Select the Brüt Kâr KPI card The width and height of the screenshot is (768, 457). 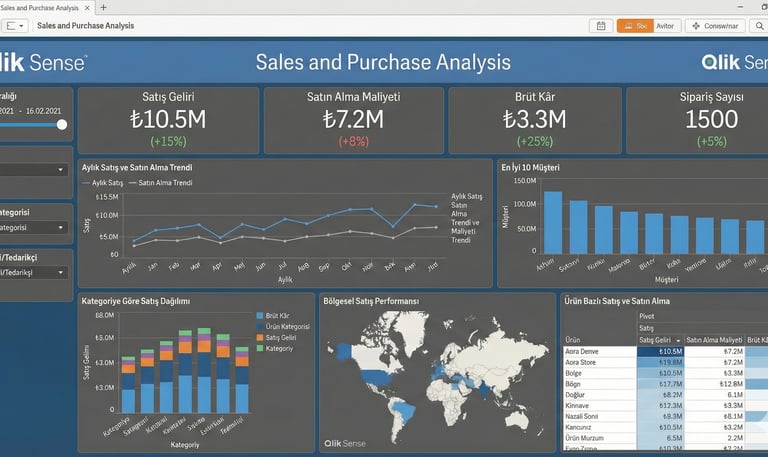tap(535, 120)
